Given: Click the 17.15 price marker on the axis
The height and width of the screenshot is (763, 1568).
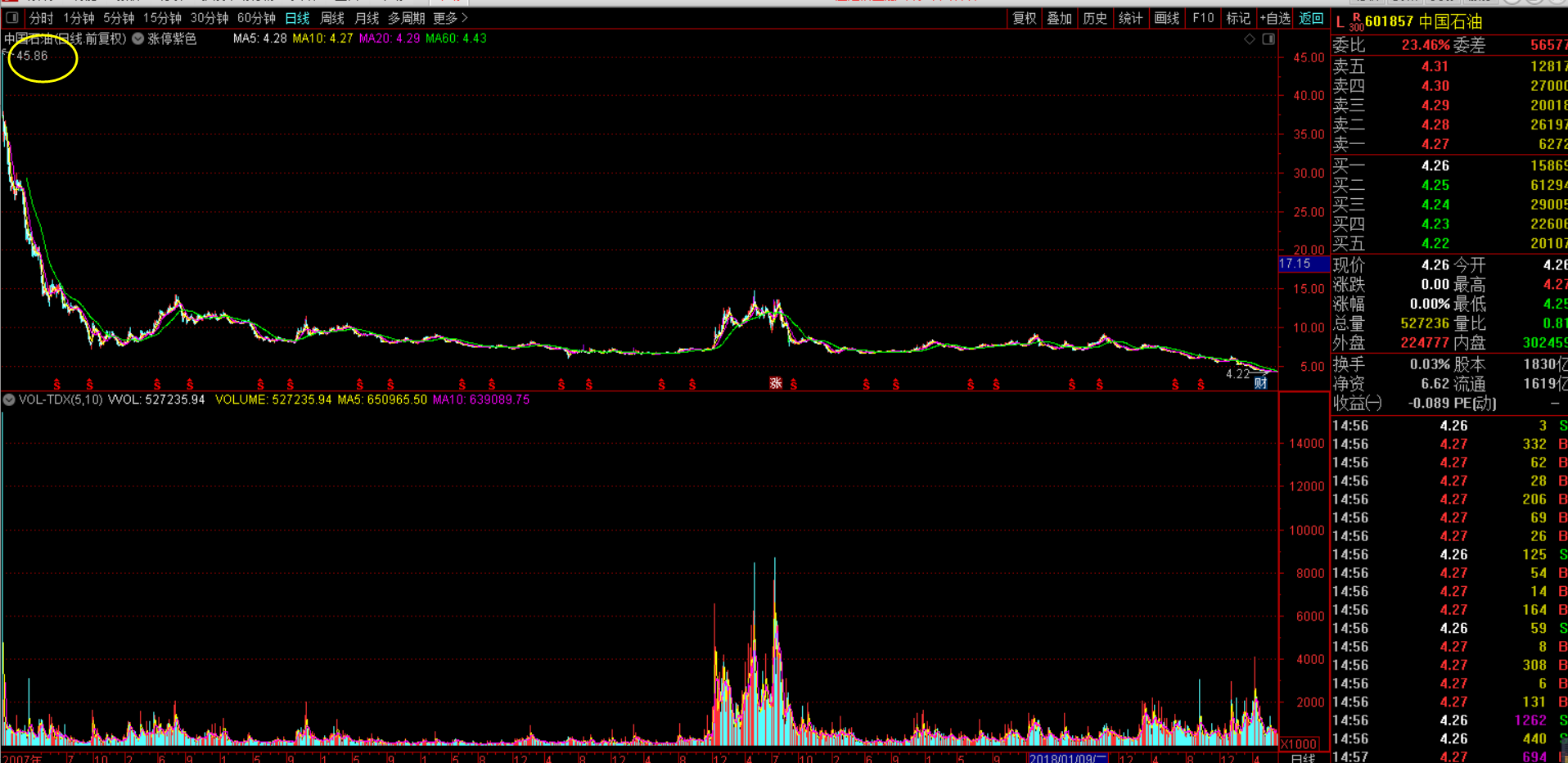Looking at the screenshot, I should [x=1295, y=264].
